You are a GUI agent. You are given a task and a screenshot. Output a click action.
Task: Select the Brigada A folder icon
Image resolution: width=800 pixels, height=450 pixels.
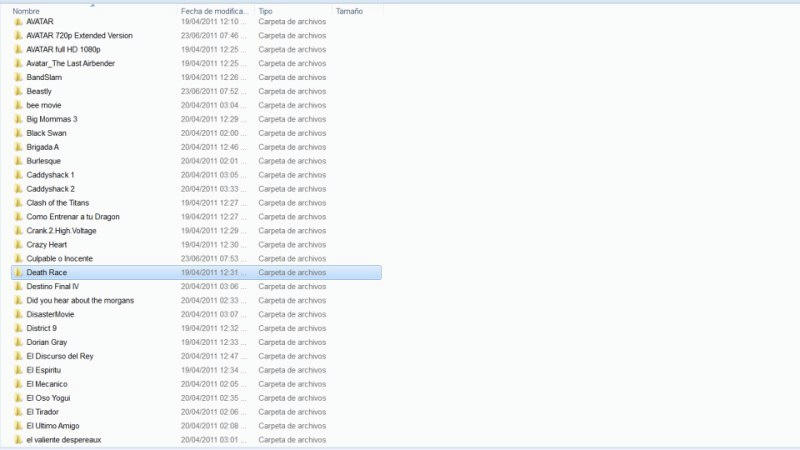click(18, 147)
